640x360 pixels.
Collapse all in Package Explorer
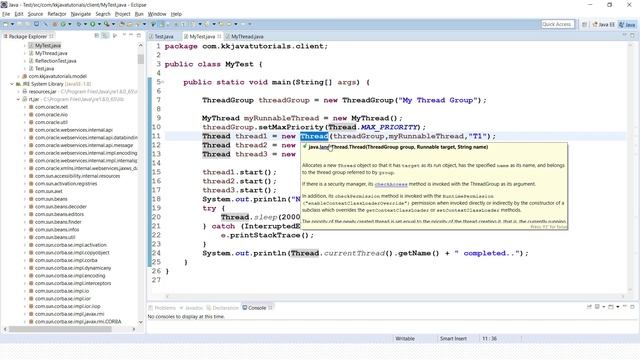[97, 36]
